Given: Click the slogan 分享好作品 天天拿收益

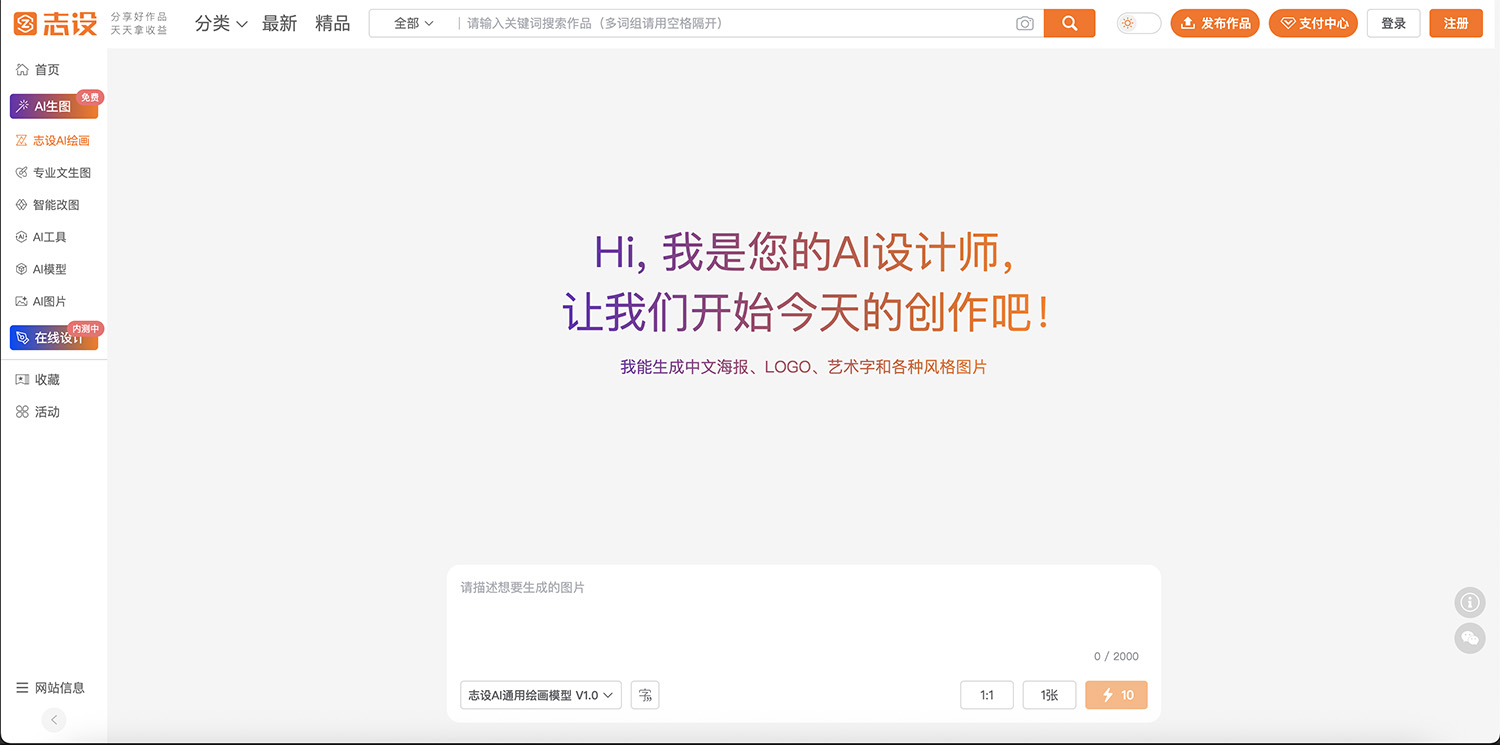Looking at the screenshot, I should [x=139, y=23].
